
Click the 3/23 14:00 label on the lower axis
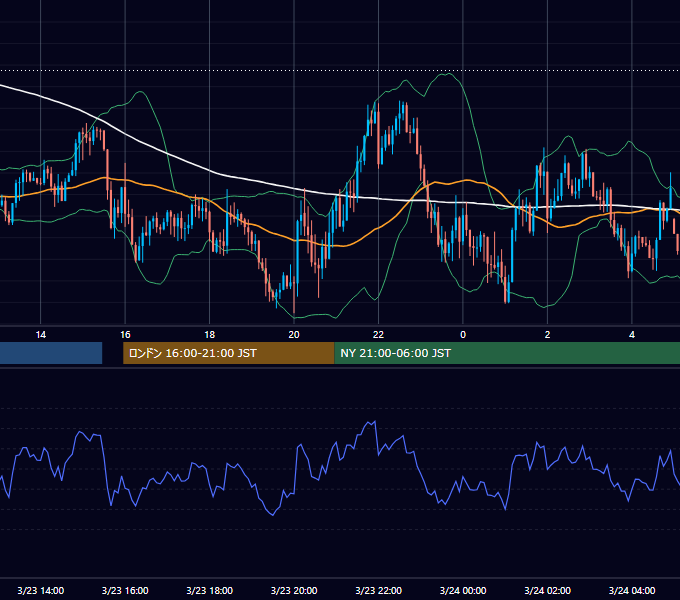41,590
